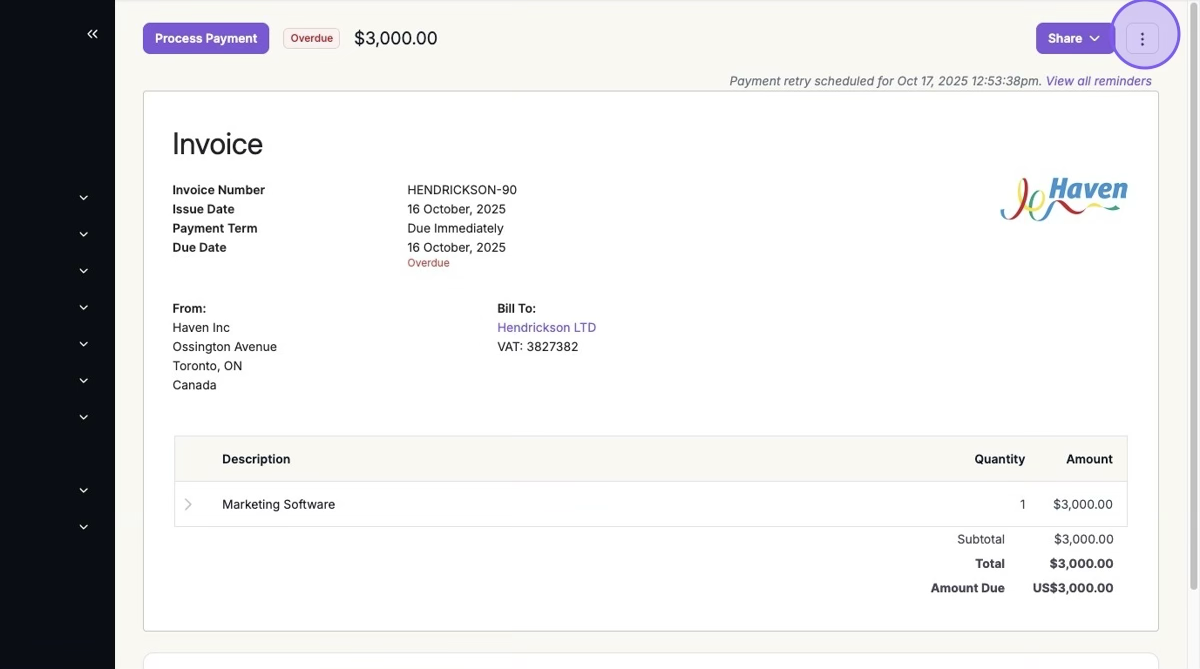Open the three-dot more options menu

click(x=1142, y=39)
